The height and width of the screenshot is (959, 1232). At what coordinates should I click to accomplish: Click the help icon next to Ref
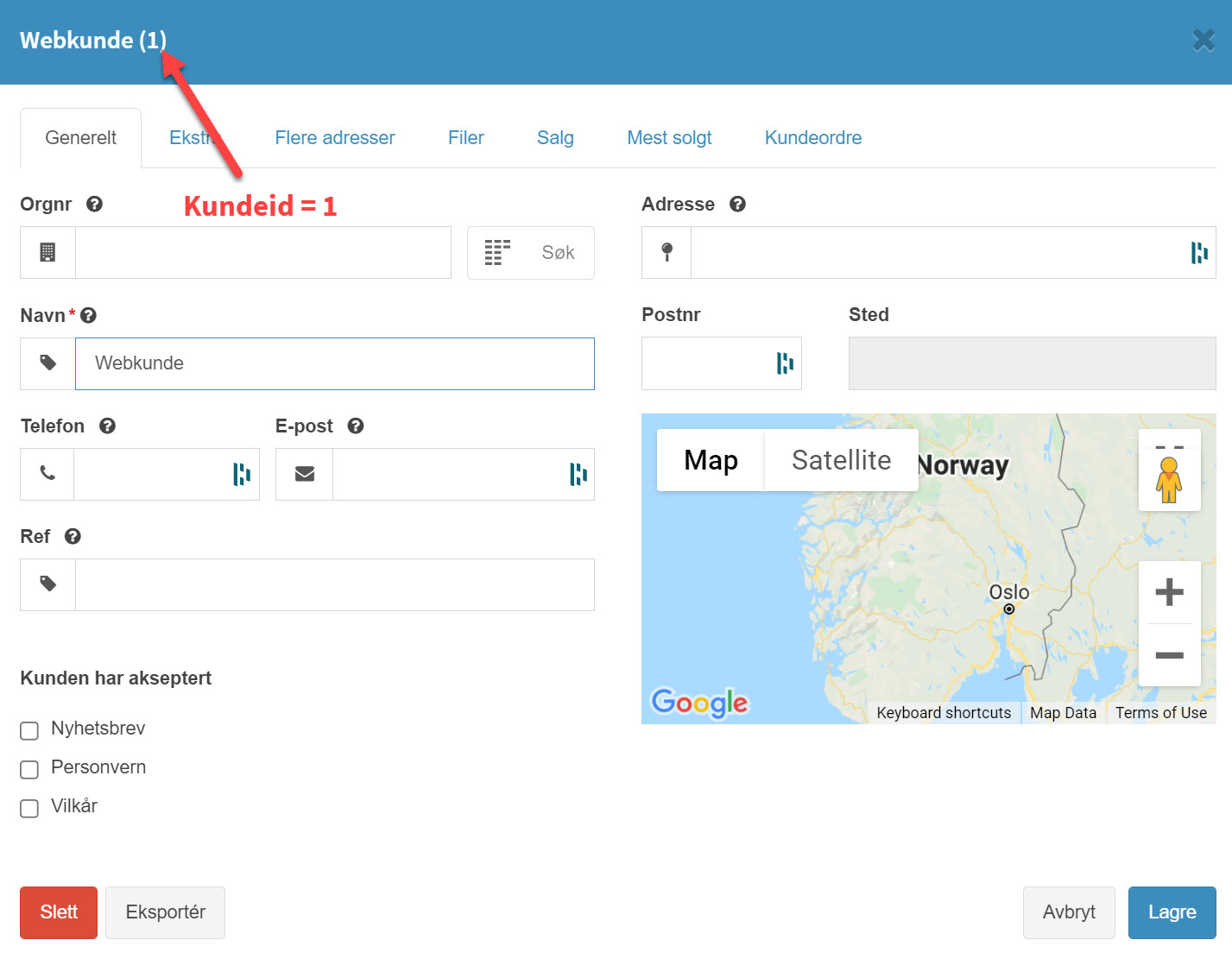point(73,537)
